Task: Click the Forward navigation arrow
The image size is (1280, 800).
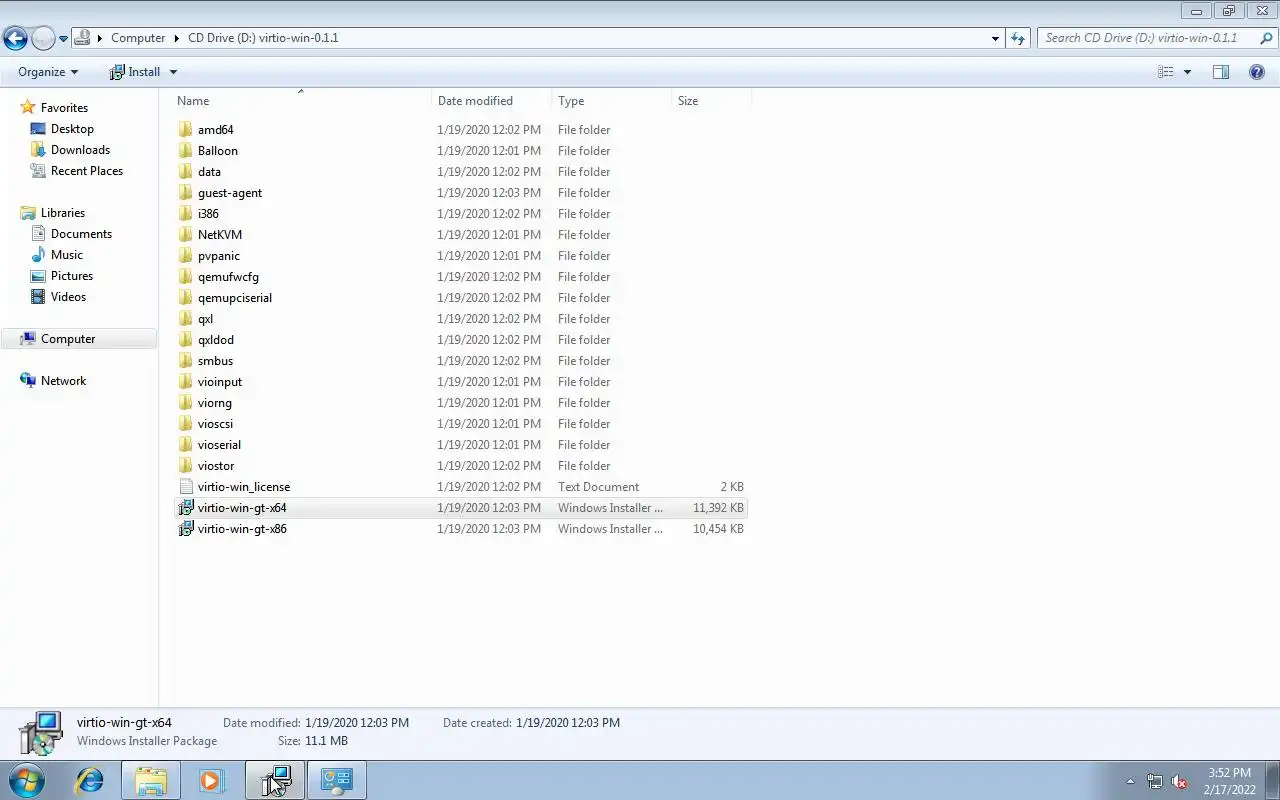Action: 43,39
